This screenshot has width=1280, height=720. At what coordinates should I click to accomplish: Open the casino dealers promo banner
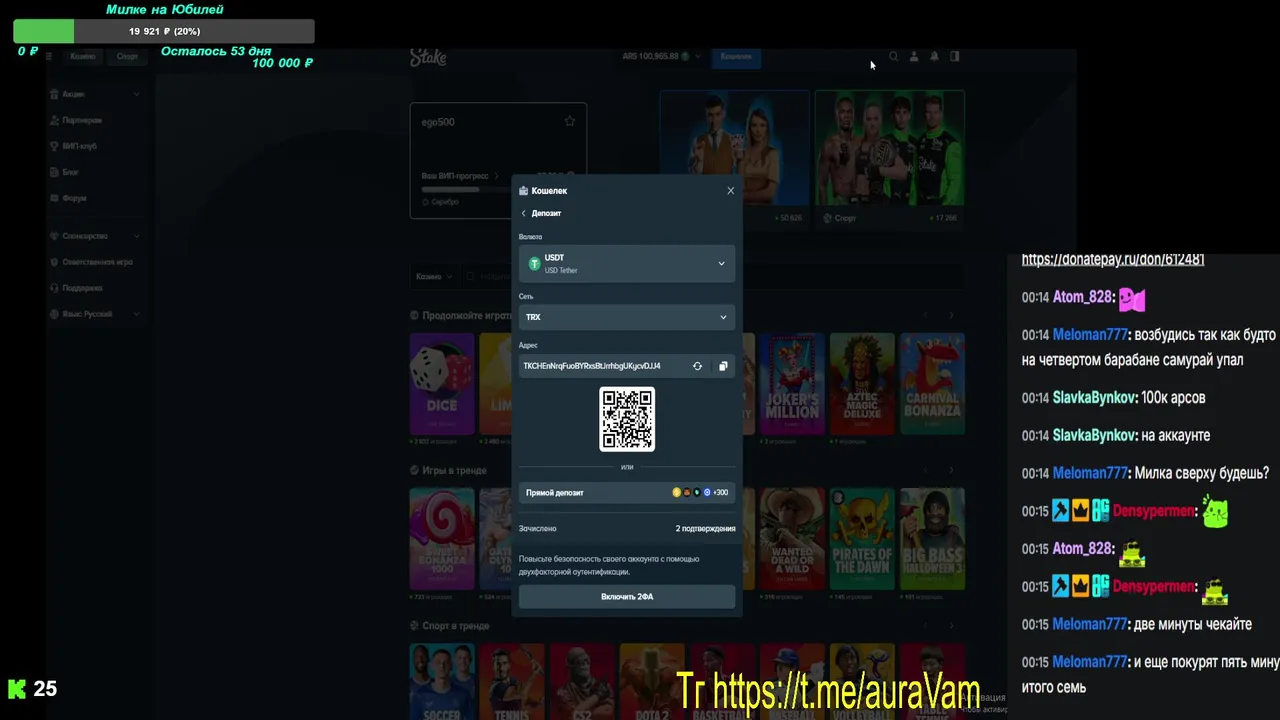(735, 158)
